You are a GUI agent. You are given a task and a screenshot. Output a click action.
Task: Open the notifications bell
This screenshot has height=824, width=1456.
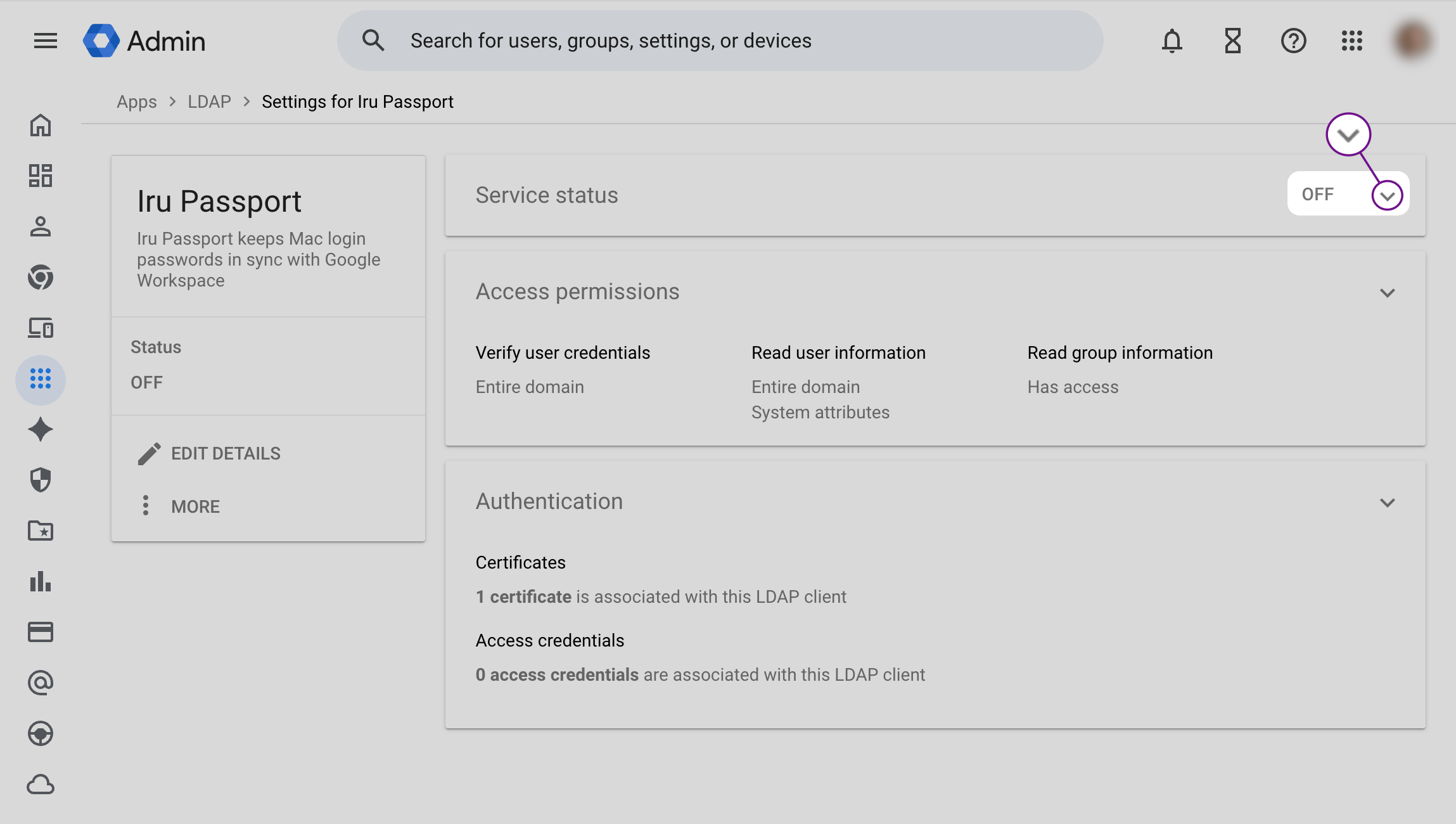click(1172, 41)
